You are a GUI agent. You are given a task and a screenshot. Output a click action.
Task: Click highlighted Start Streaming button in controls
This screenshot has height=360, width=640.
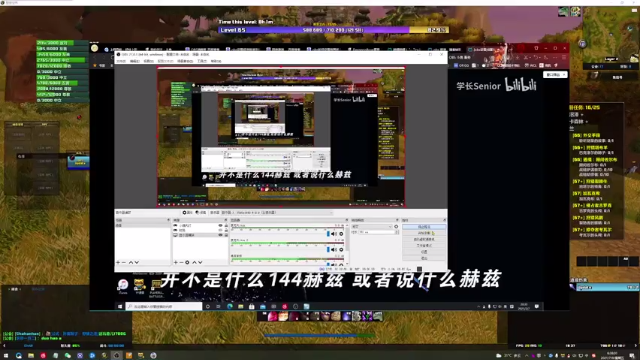424,227
